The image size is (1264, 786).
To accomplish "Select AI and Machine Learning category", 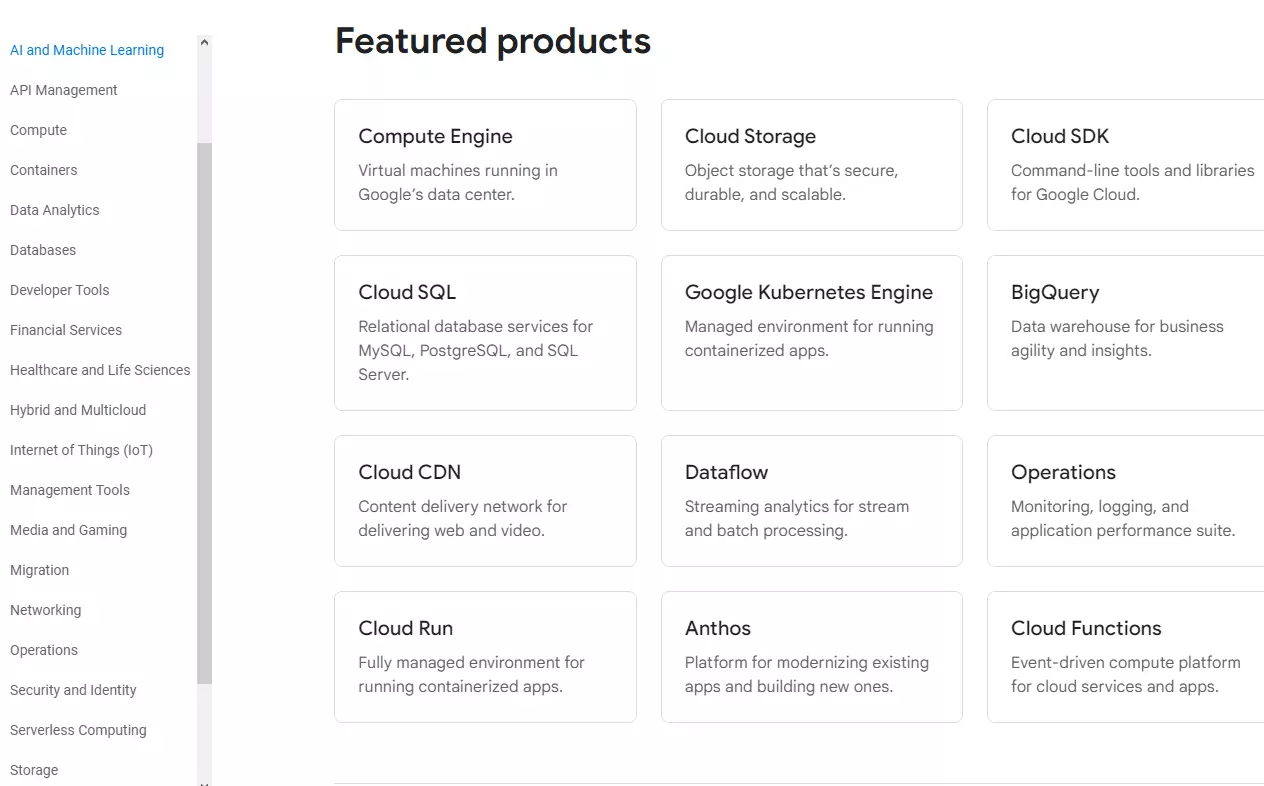I will click(86, 50).
